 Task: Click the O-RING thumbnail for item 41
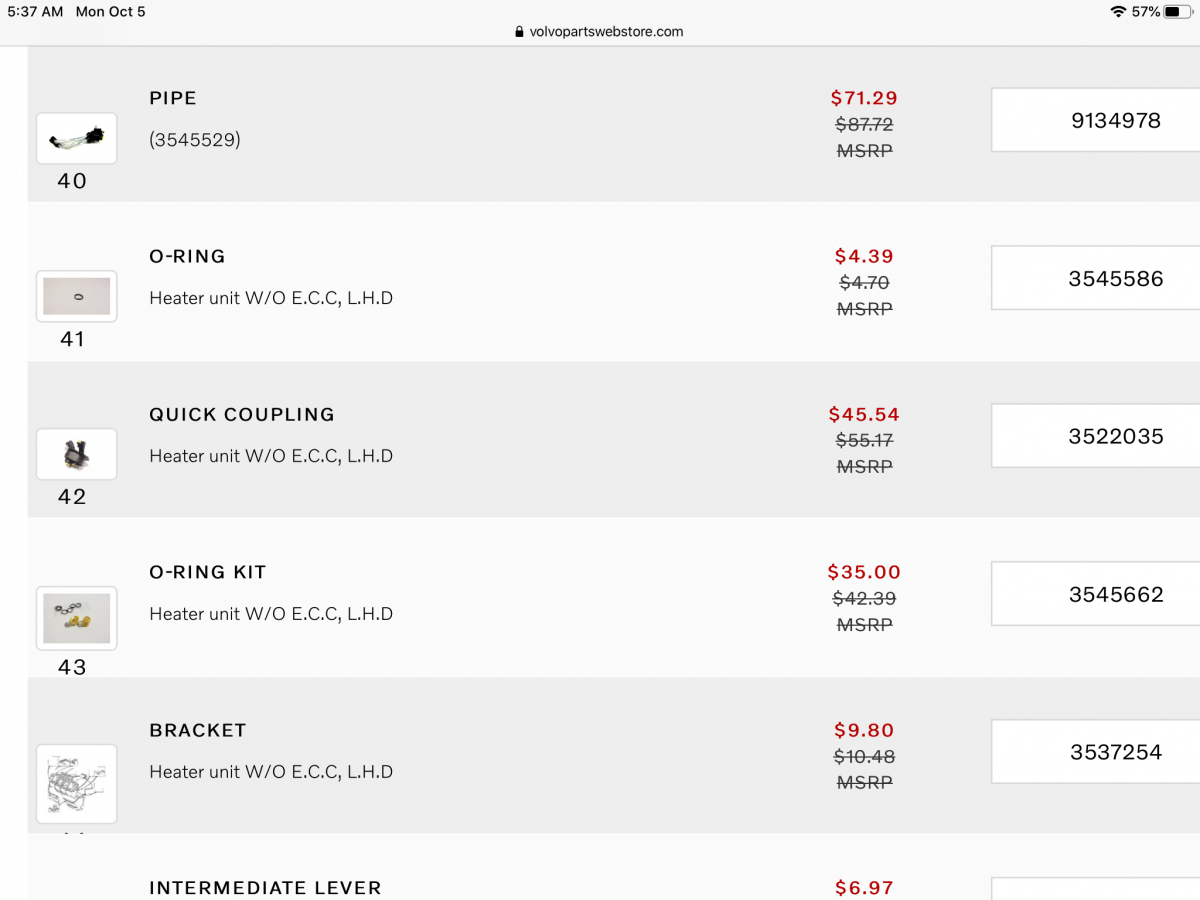coord(76,296)
